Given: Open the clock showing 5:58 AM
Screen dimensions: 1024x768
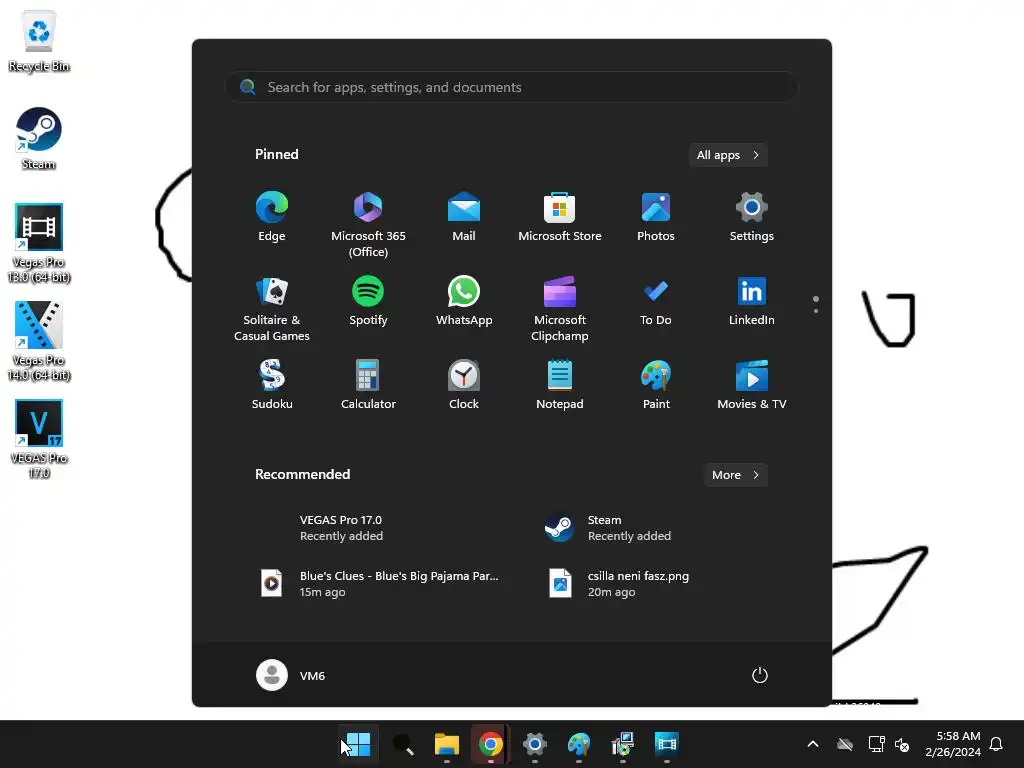Looking at the screenshot, I should click(x=953, y=744).
